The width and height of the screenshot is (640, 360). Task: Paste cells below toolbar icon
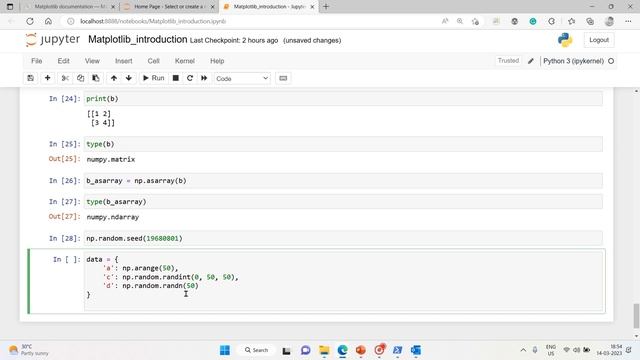point(96,78)
